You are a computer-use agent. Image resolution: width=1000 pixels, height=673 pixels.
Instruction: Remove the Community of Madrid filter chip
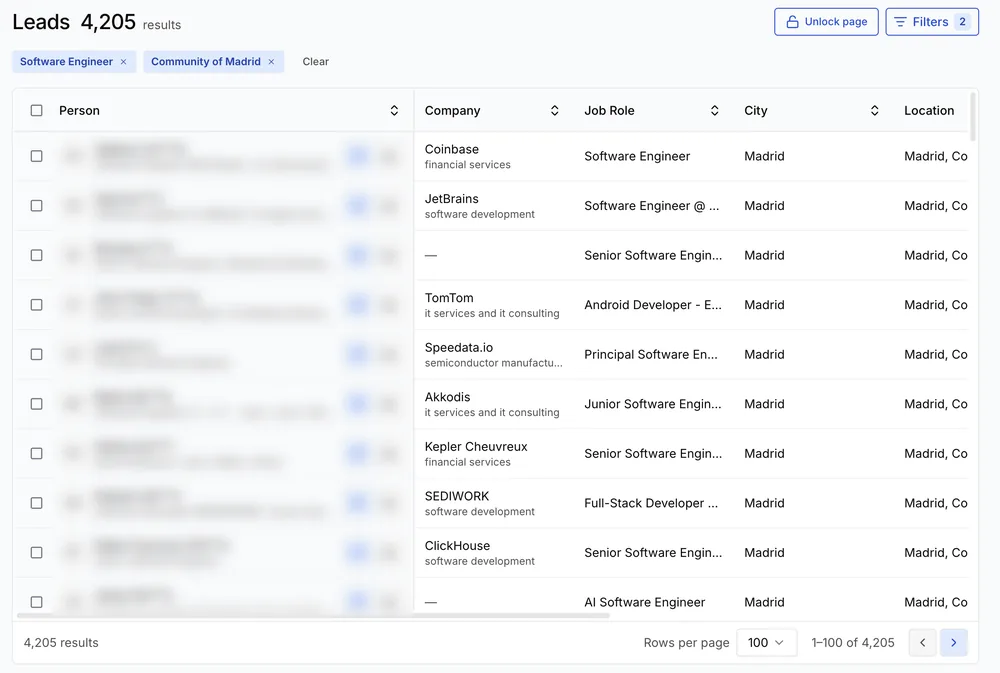point(271,62)
